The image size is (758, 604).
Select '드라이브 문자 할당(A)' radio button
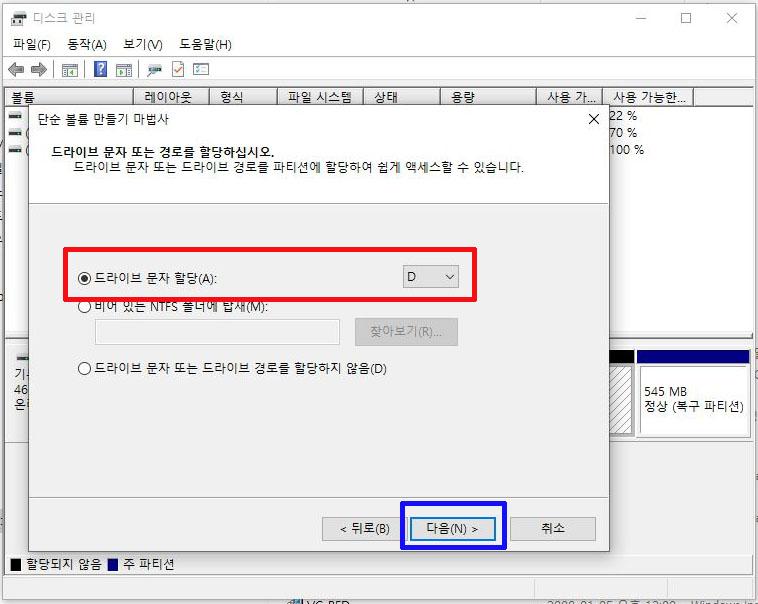[84, 278]
